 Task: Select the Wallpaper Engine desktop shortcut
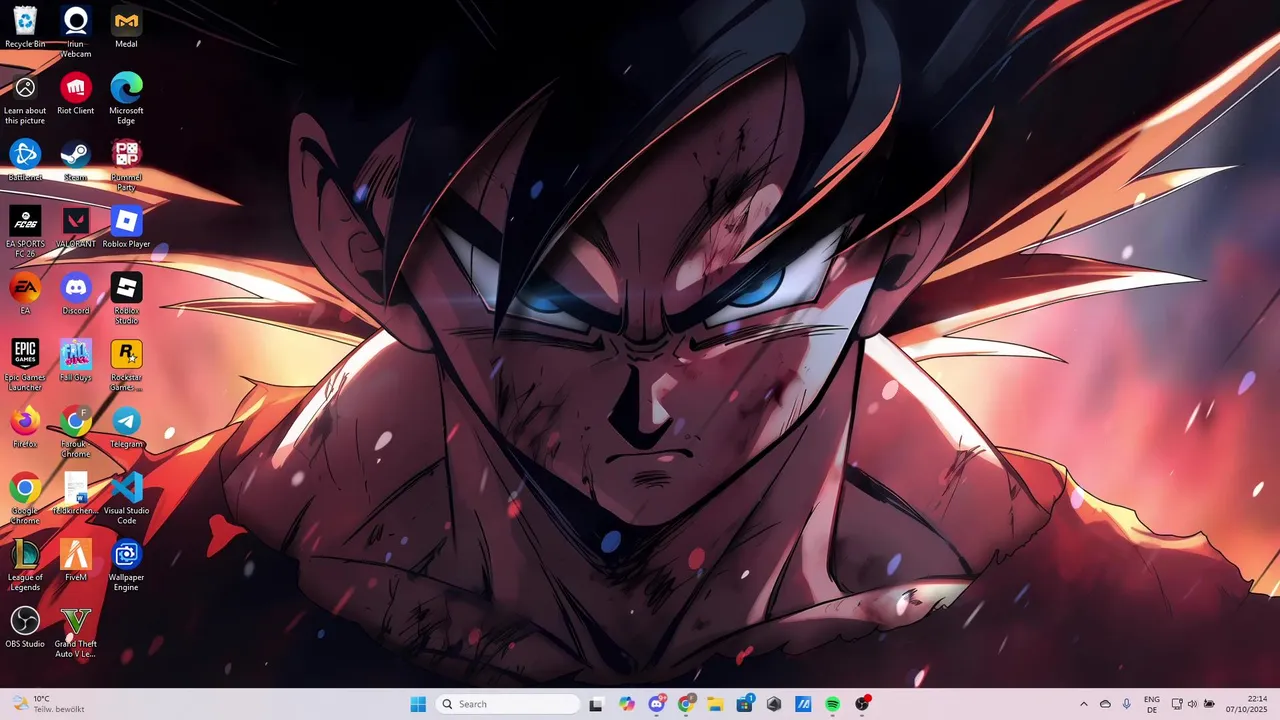point(126,565)
